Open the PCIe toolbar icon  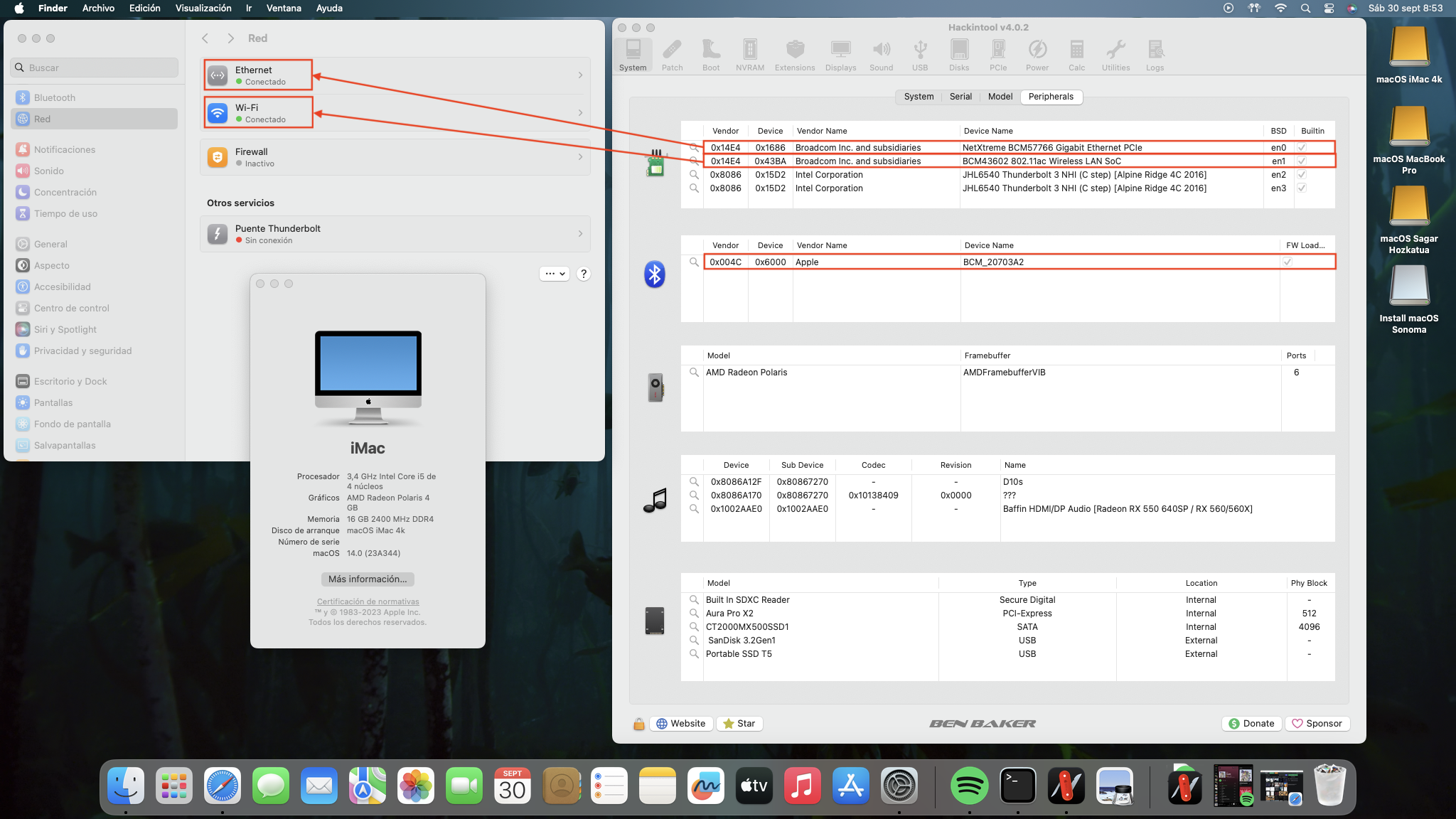[x=998, y=55]
